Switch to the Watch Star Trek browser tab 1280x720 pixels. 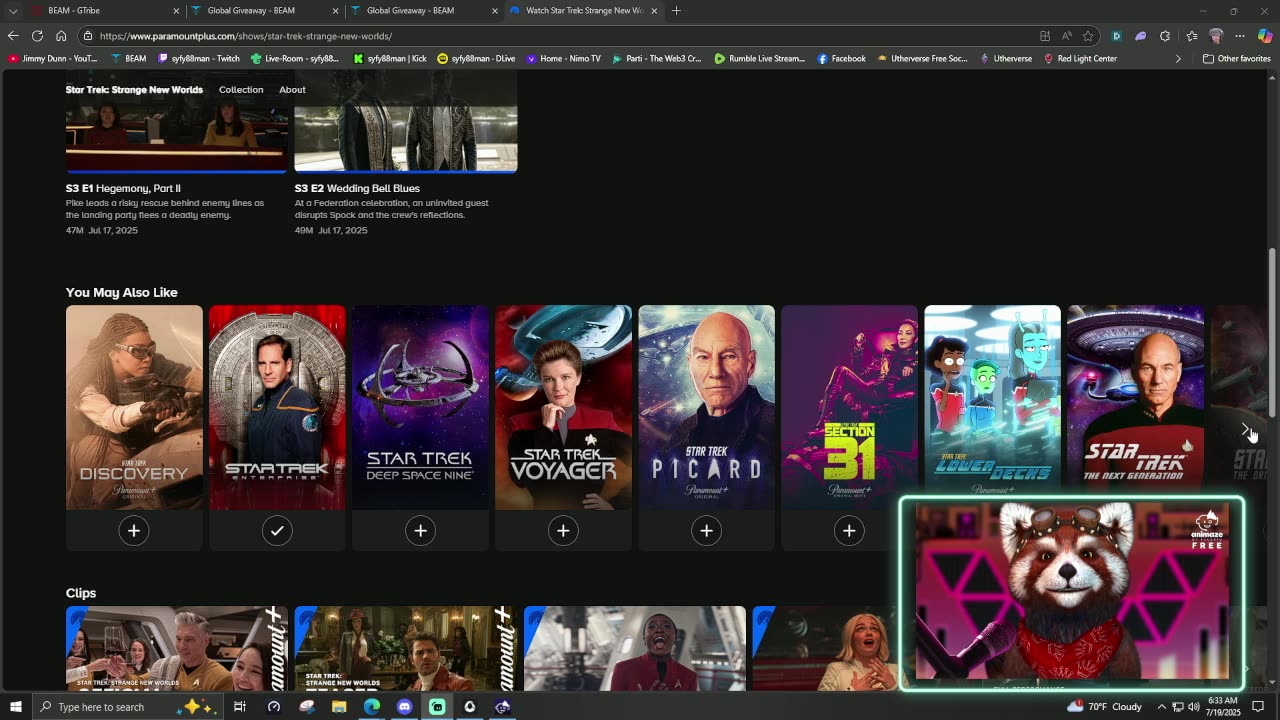point(585,11)
